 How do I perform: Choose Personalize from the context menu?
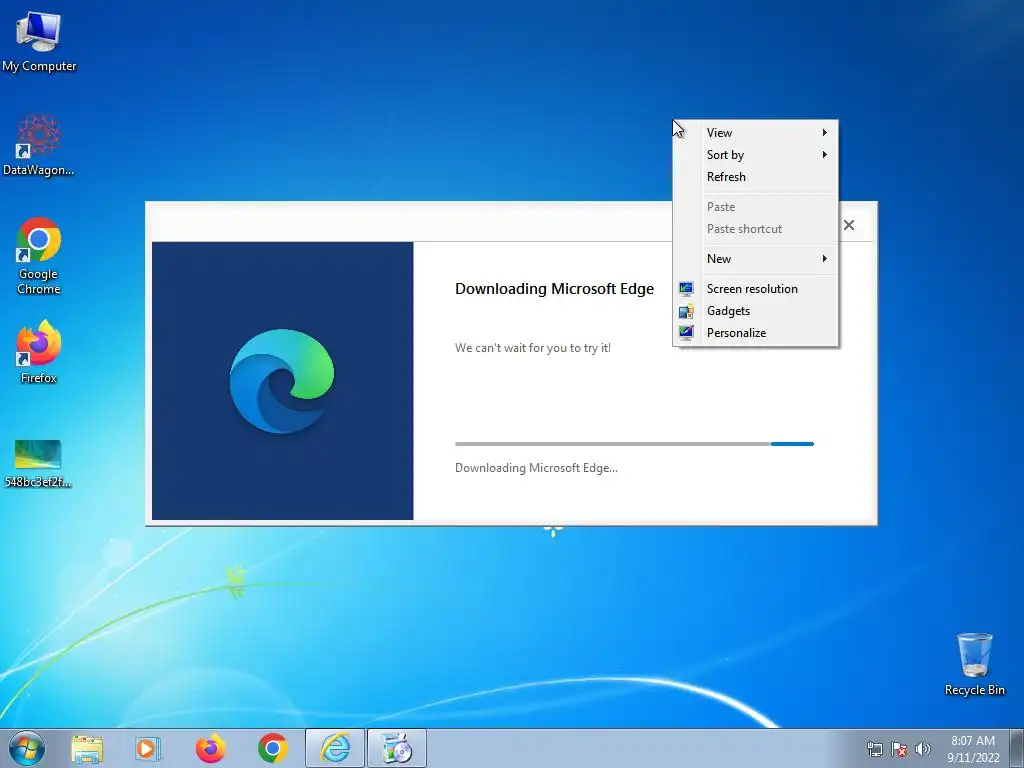pos(756,333)
